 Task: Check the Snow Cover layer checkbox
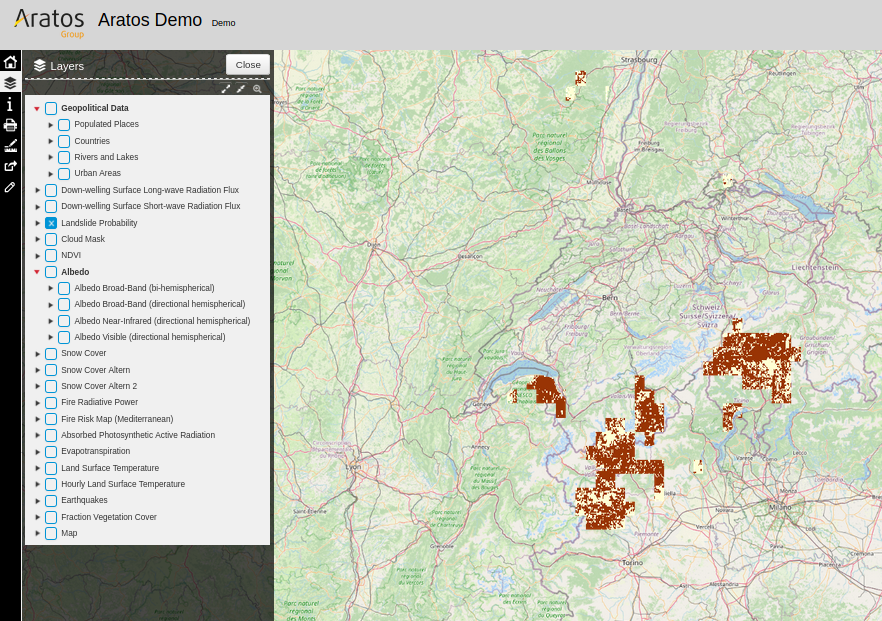click(51, 354)
